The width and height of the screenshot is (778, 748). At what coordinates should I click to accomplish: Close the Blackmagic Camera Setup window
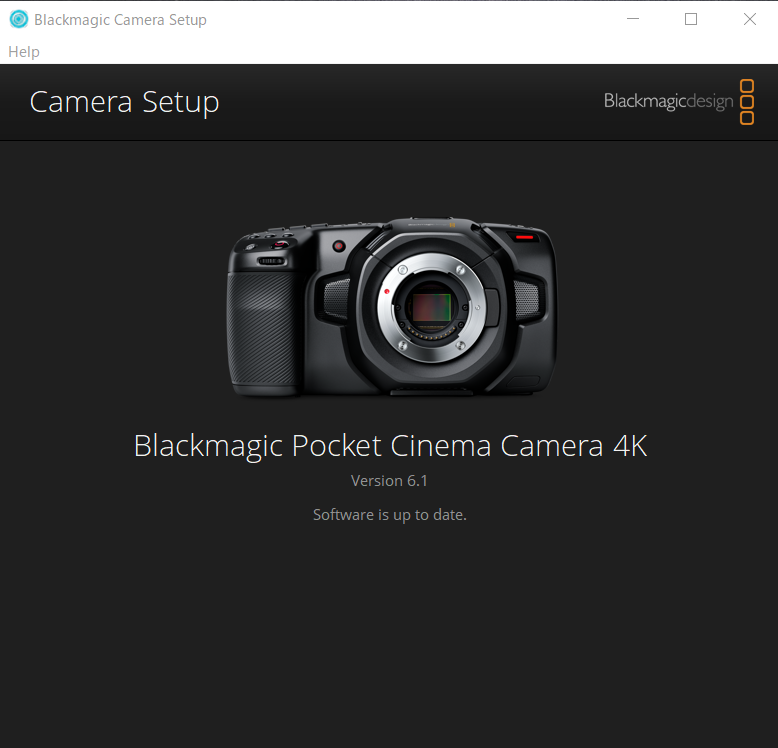749,19
